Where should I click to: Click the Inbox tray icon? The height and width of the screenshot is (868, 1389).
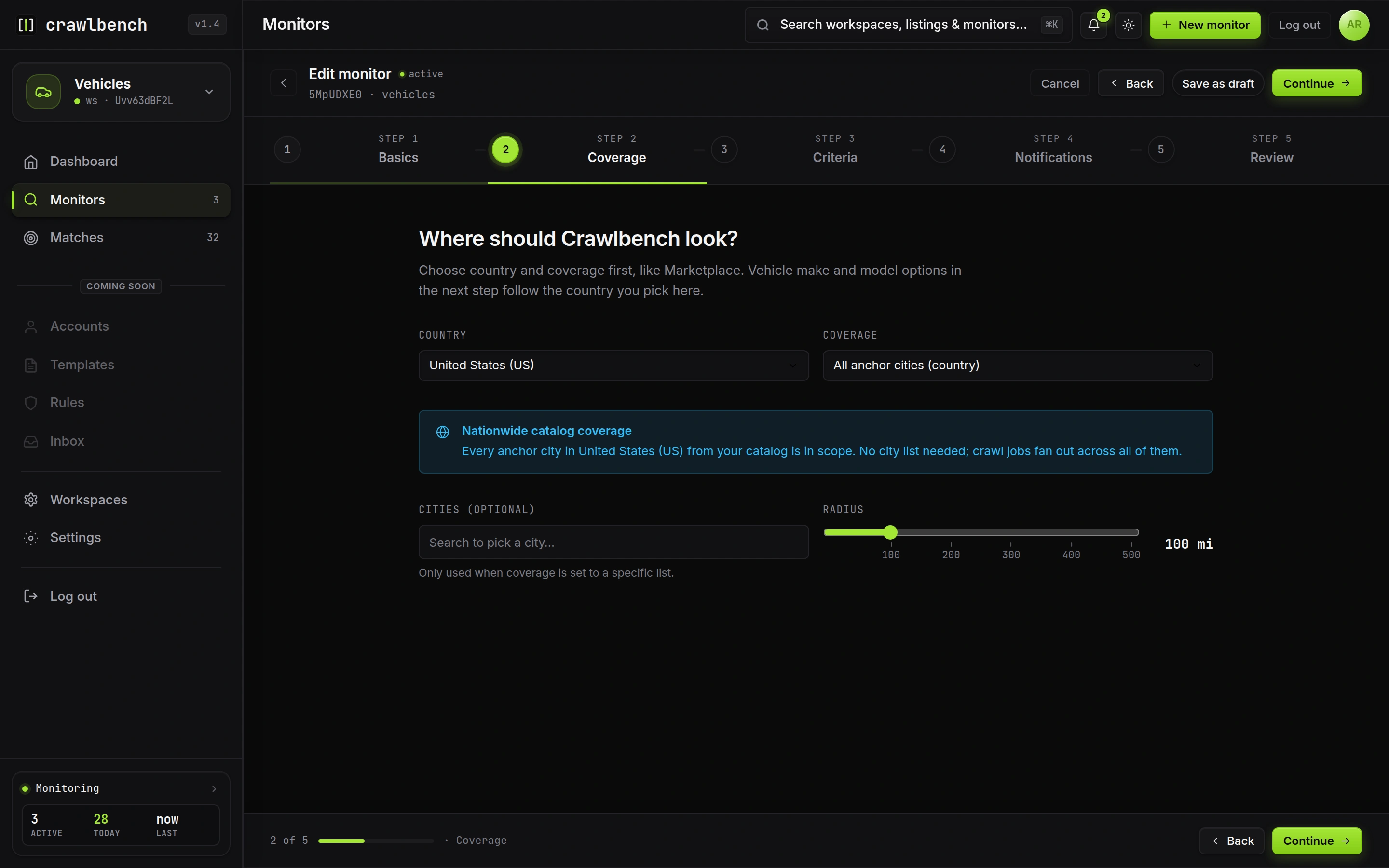pyautogui.click(x=31, y=441)
